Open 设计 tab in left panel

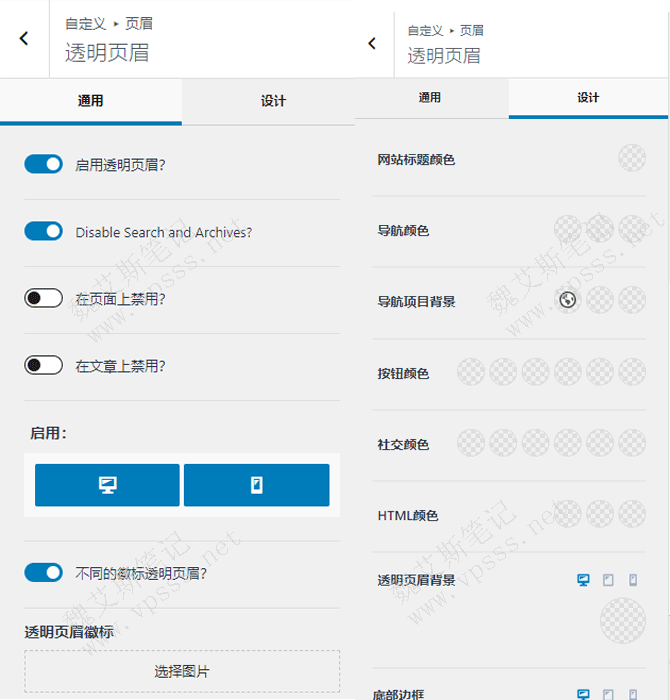pyautogui.click(x=273, y=101)
